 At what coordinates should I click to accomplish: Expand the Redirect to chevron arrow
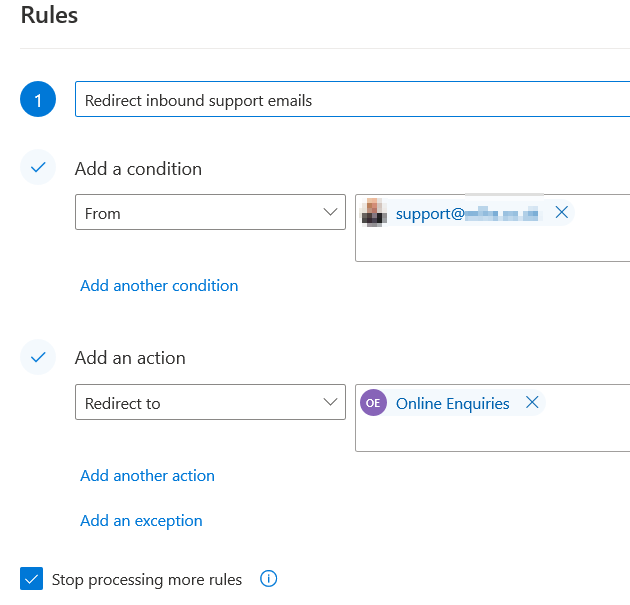point(330,402)
